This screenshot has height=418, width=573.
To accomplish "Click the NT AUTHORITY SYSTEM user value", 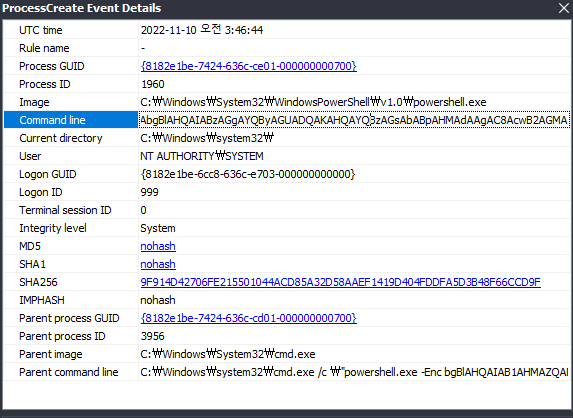I will click(202, 156).
